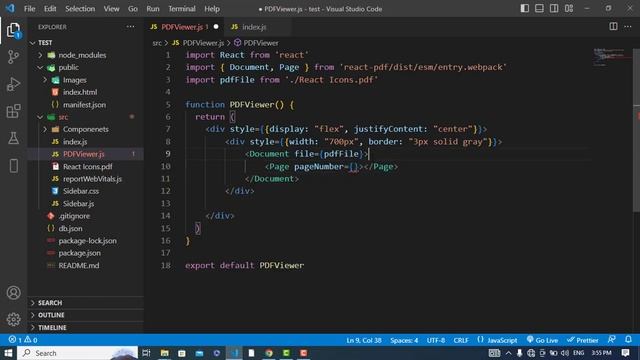Toggle the bottom panel layout icon
The width and height of the screenshot is (640, 360).
[x=539, y=9]
